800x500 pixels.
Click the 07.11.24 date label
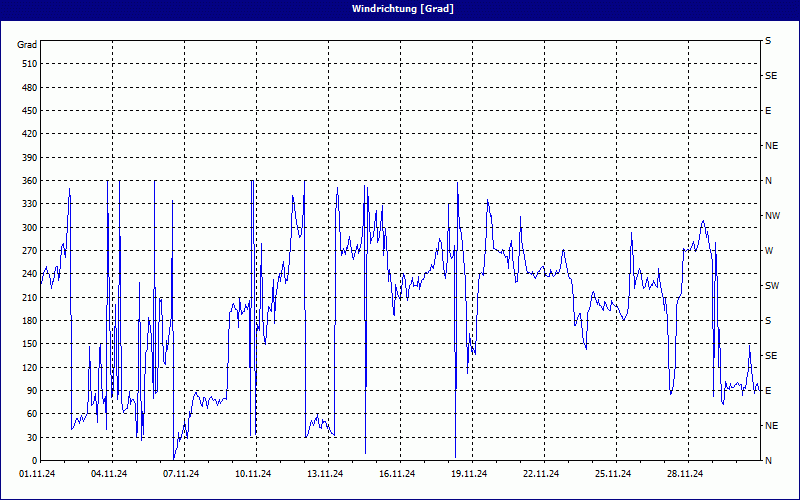[x=181, y=474]
